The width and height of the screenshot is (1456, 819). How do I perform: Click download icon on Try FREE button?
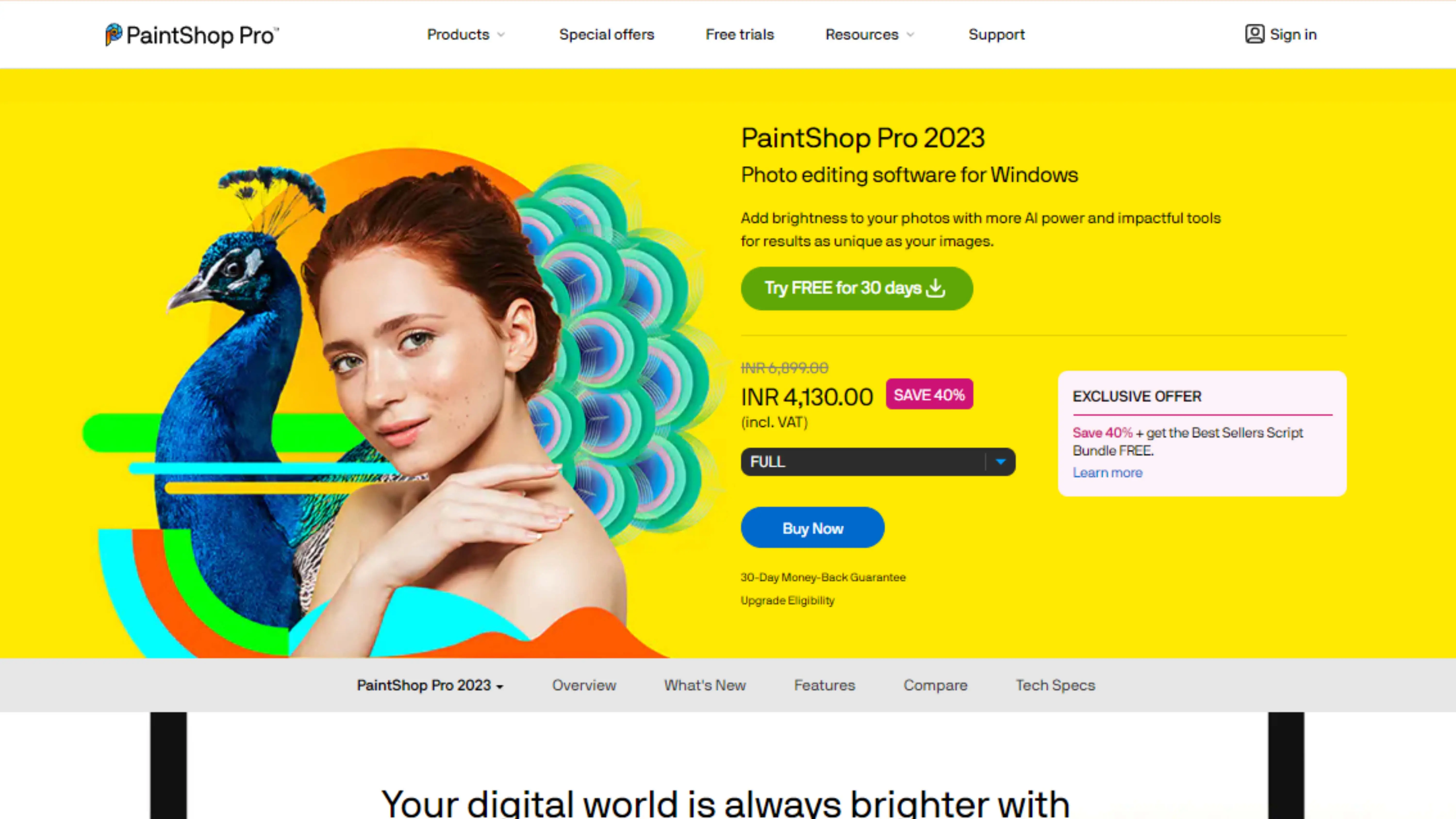(x=936, y=288)
